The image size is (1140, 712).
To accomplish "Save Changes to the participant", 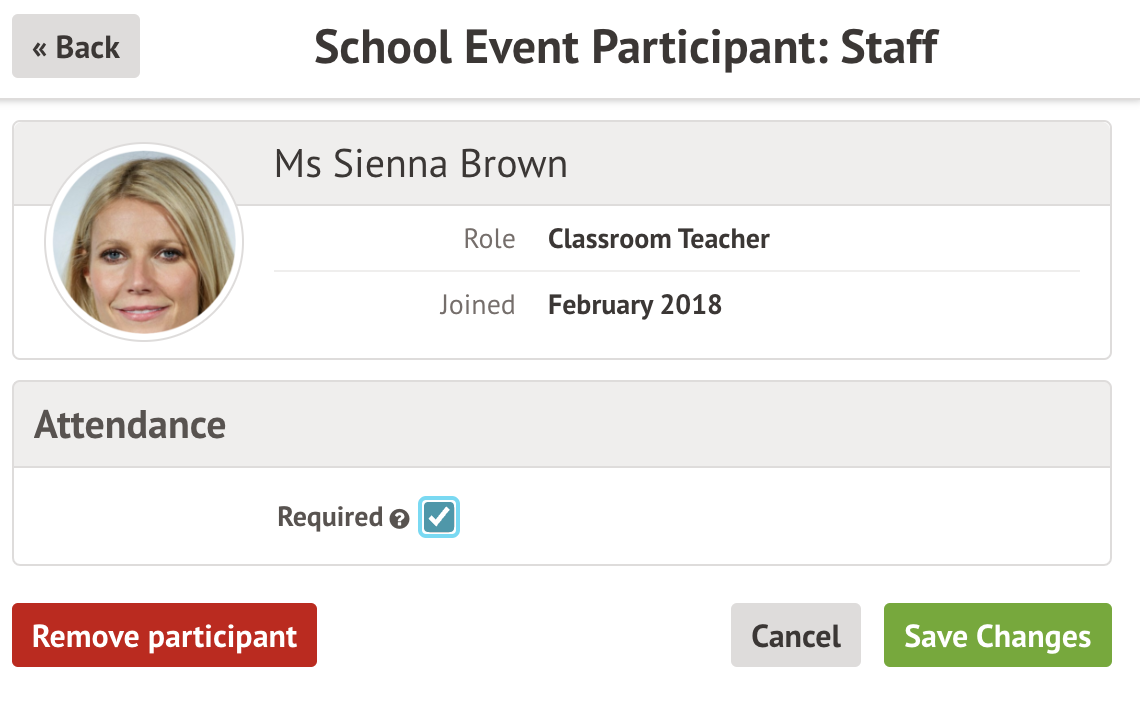I will (x=997, y=636).
